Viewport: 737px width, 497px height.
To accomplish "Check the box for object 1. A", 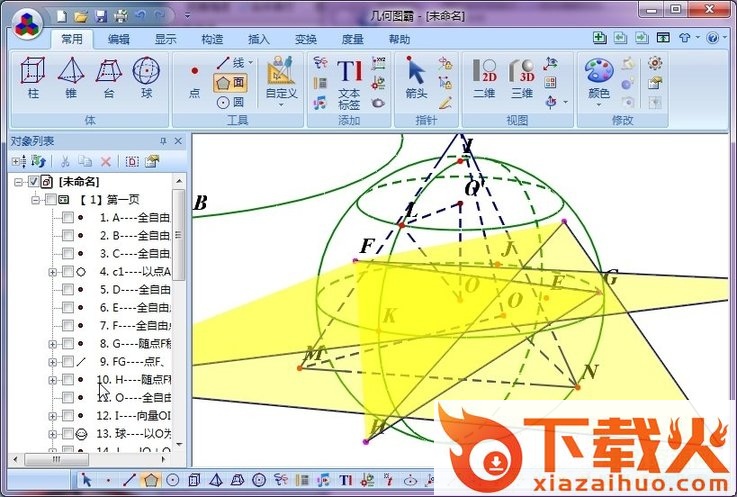I will [68, 217].
